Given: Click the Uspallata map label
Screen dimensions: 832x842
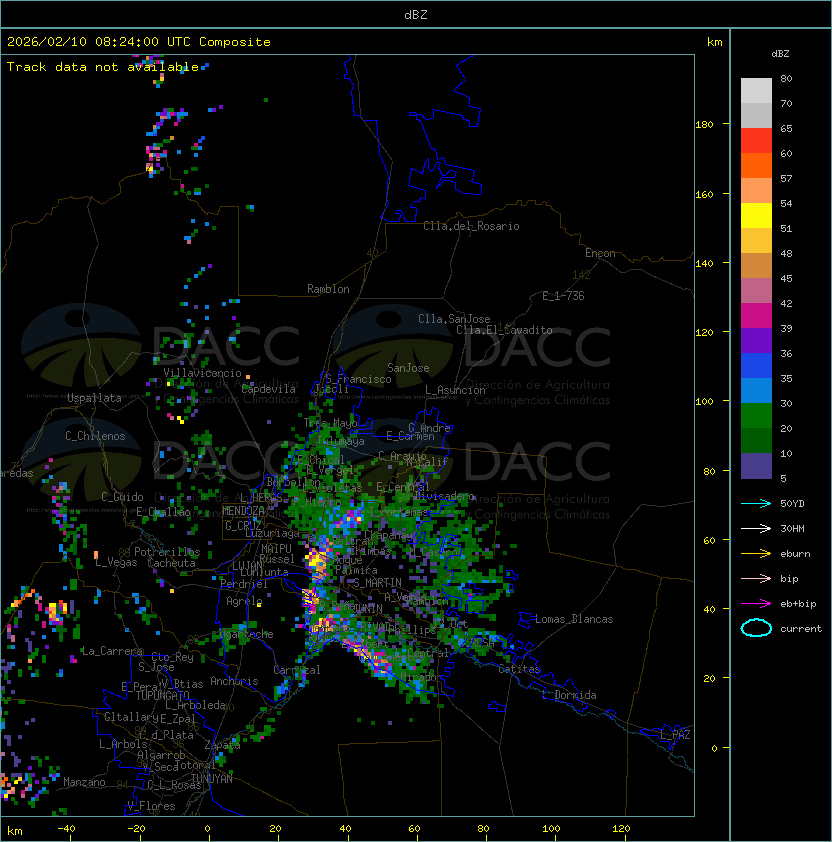Looking at the screenshot, I should click(x=94, y=398).
